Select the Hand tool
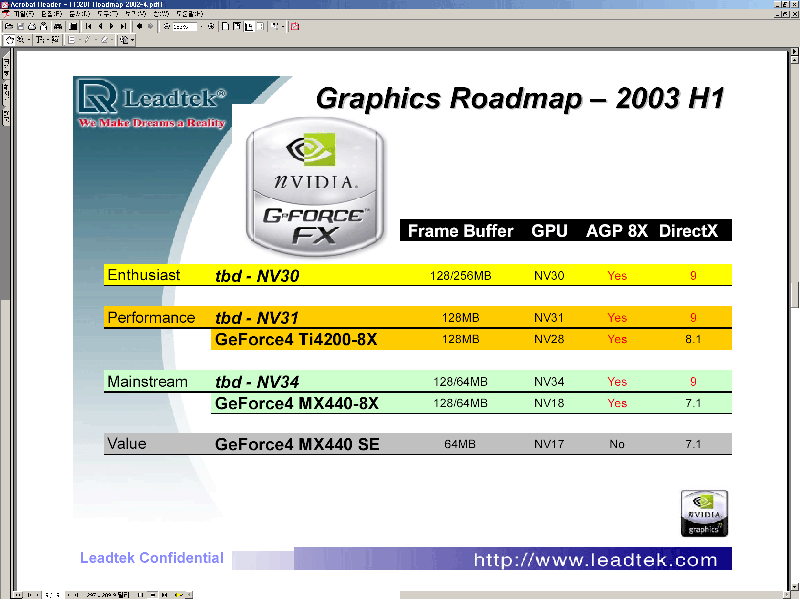The width and height of the screenshot is (800, 600). click(x=11, y=40)
